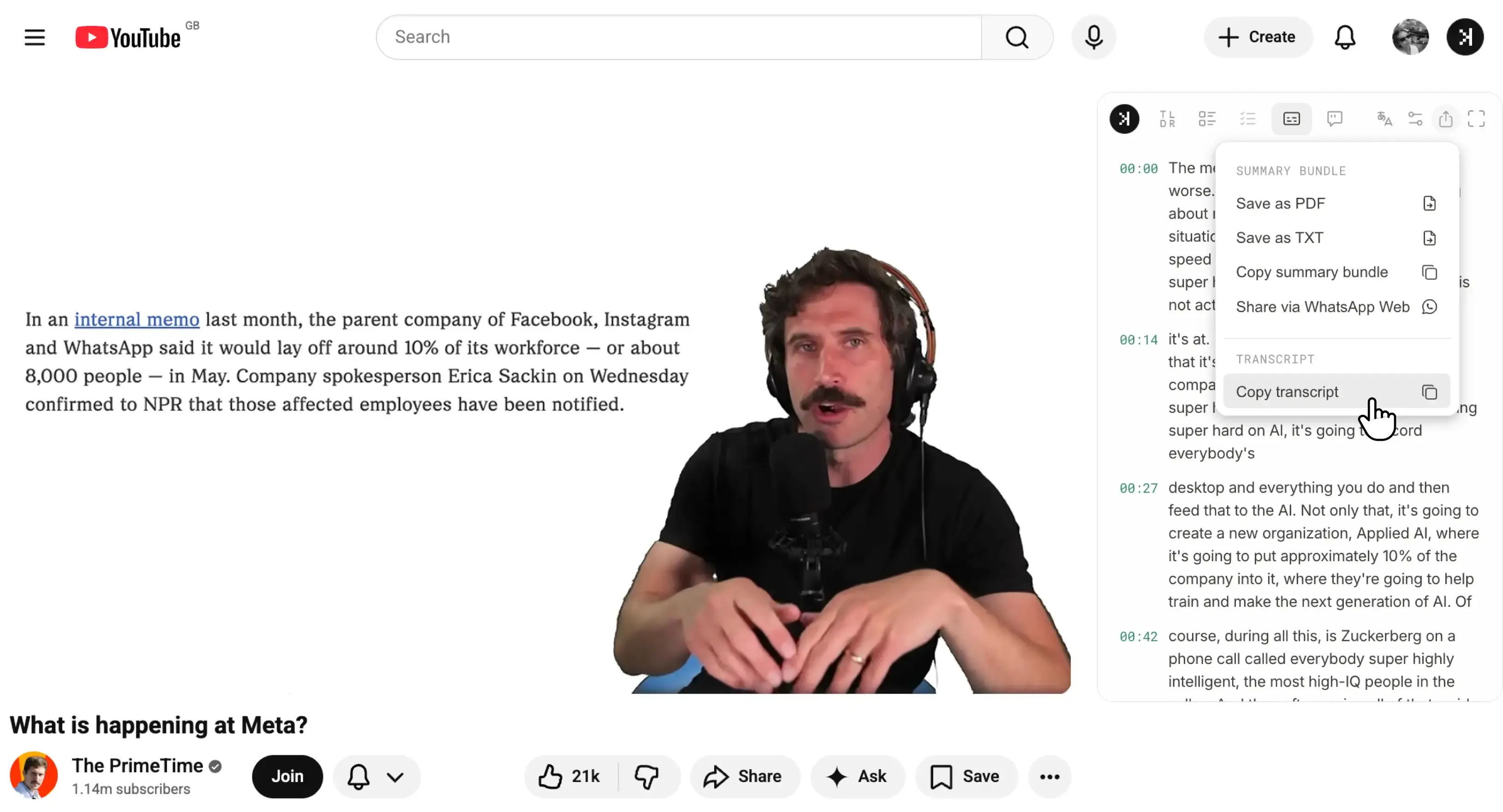Open the subscription bell notification dropdown
The width and height of the screenshot is (1503, 812).
point(376,776)
